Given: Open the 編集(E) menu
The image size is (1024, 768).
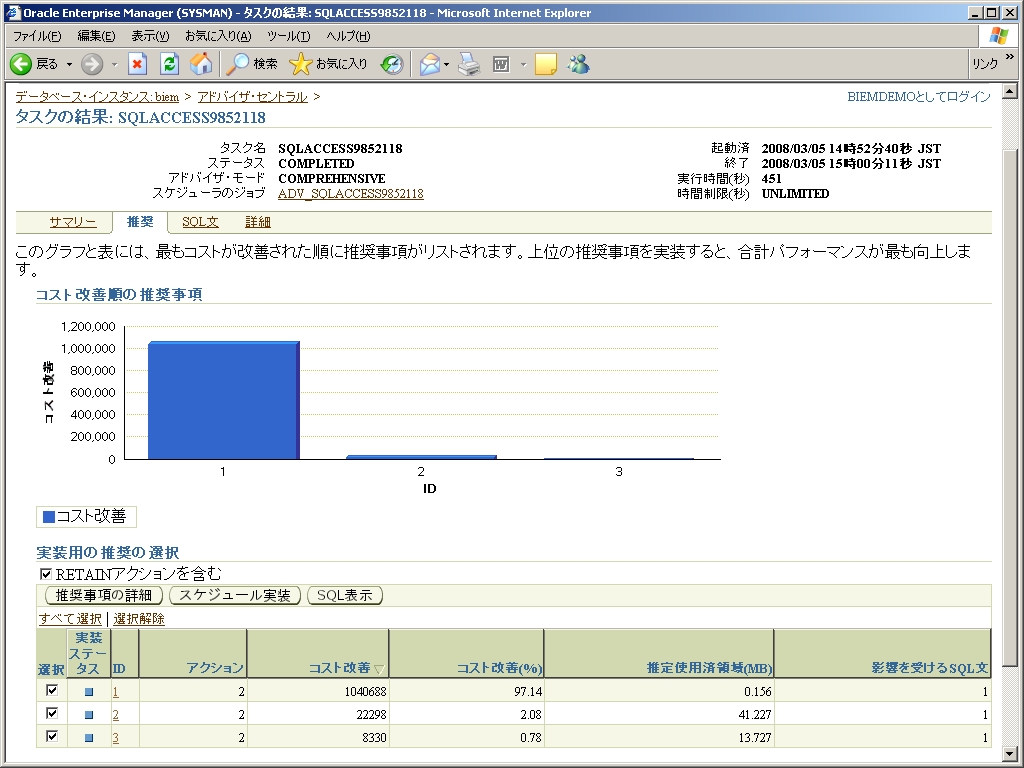Looking at the screenshot, I should tap(96, 36).
